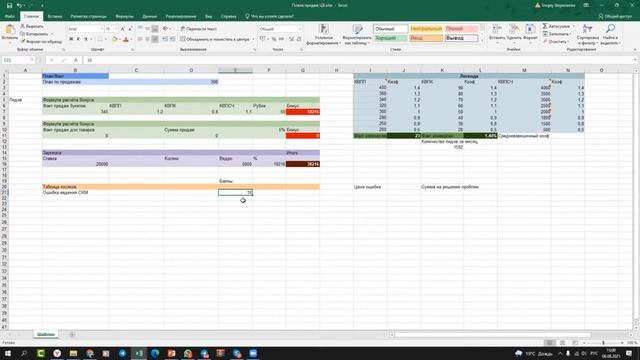This screenshot has width=640, height=360.
Task: Toggle underline formatting (Ч)
Action: tap(86, 39)
